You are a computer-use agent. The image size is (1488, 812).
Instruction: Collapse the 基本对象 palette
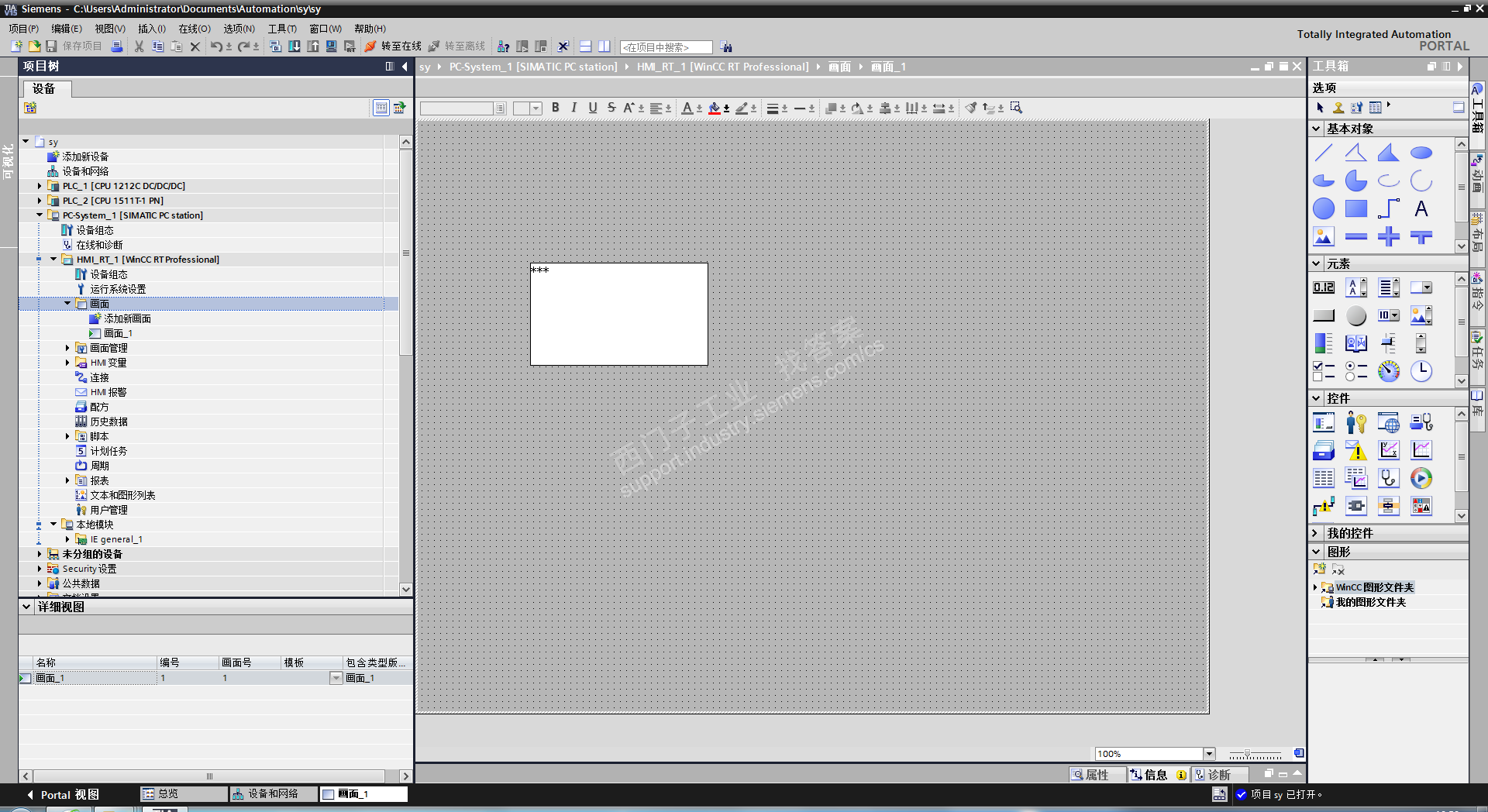[1317, 129]
